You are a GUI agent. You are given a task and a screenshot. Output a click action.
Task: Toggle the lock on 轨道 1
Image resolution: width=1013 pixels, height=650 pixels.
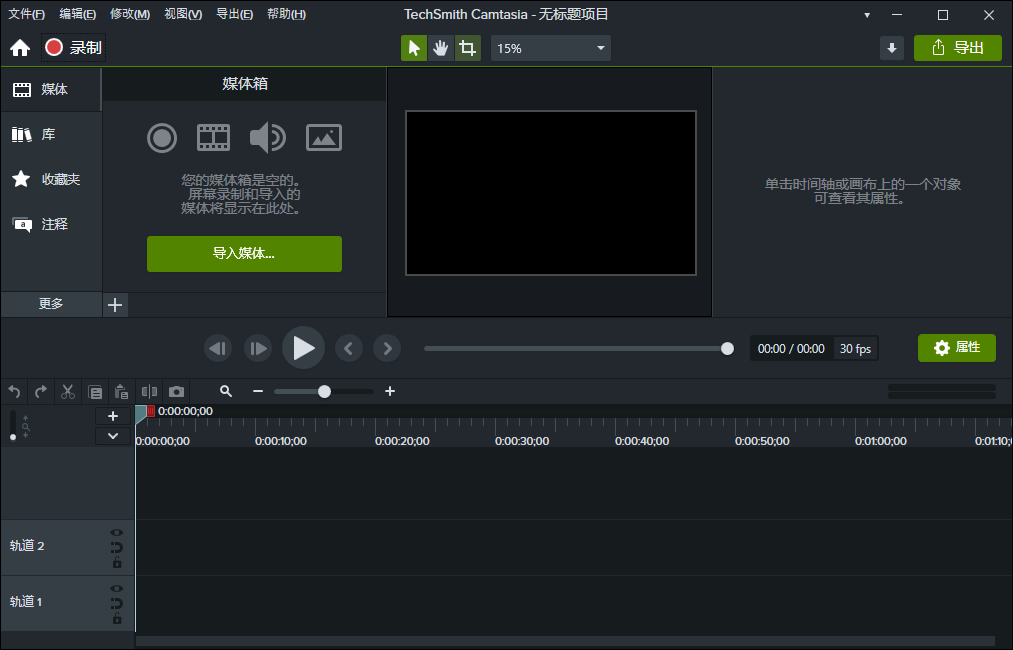pyautogui.click(x=117, y=618)
